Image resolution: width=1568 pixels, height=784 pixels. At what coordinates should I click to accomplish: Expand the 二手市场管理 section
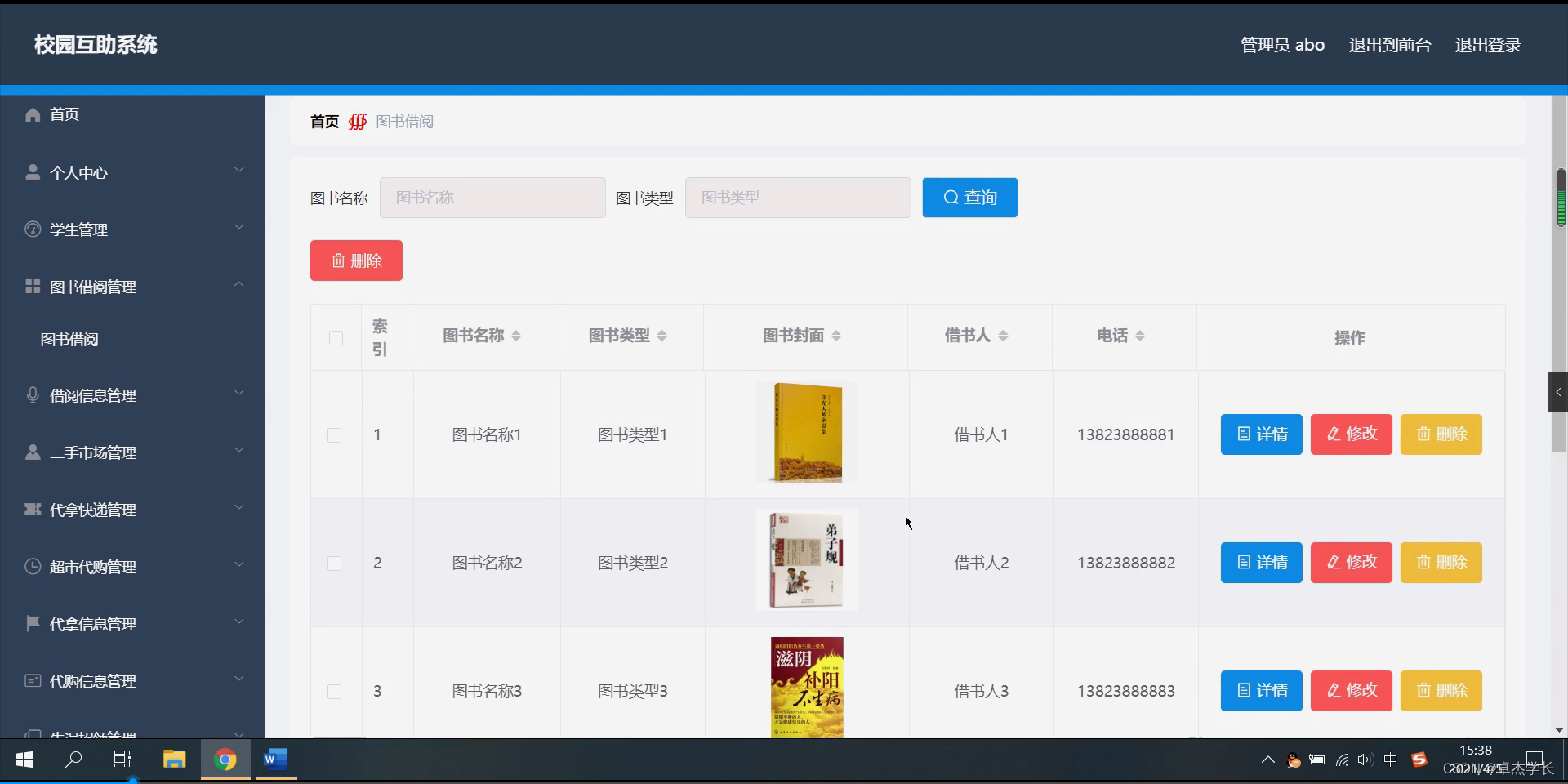tap(239, 450)
